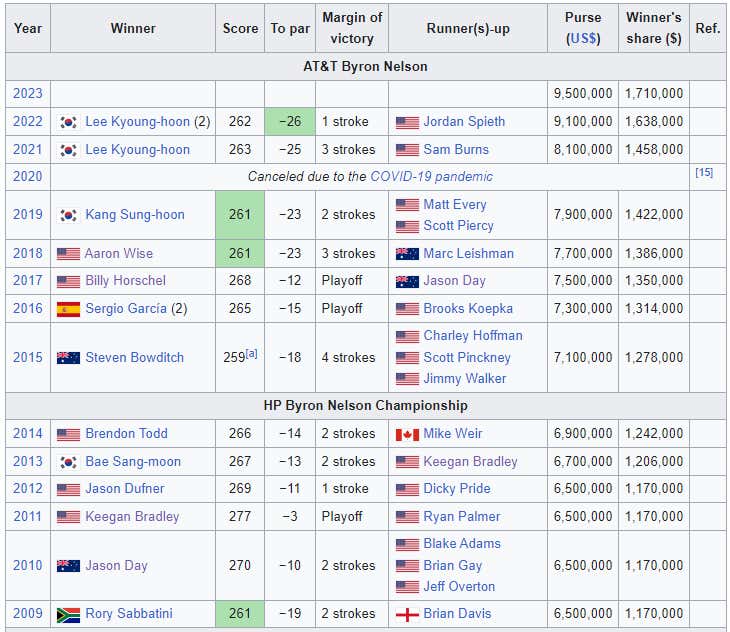Open footnote [a] beside score 259
The image size is (730, 632).
coord(251,353)
